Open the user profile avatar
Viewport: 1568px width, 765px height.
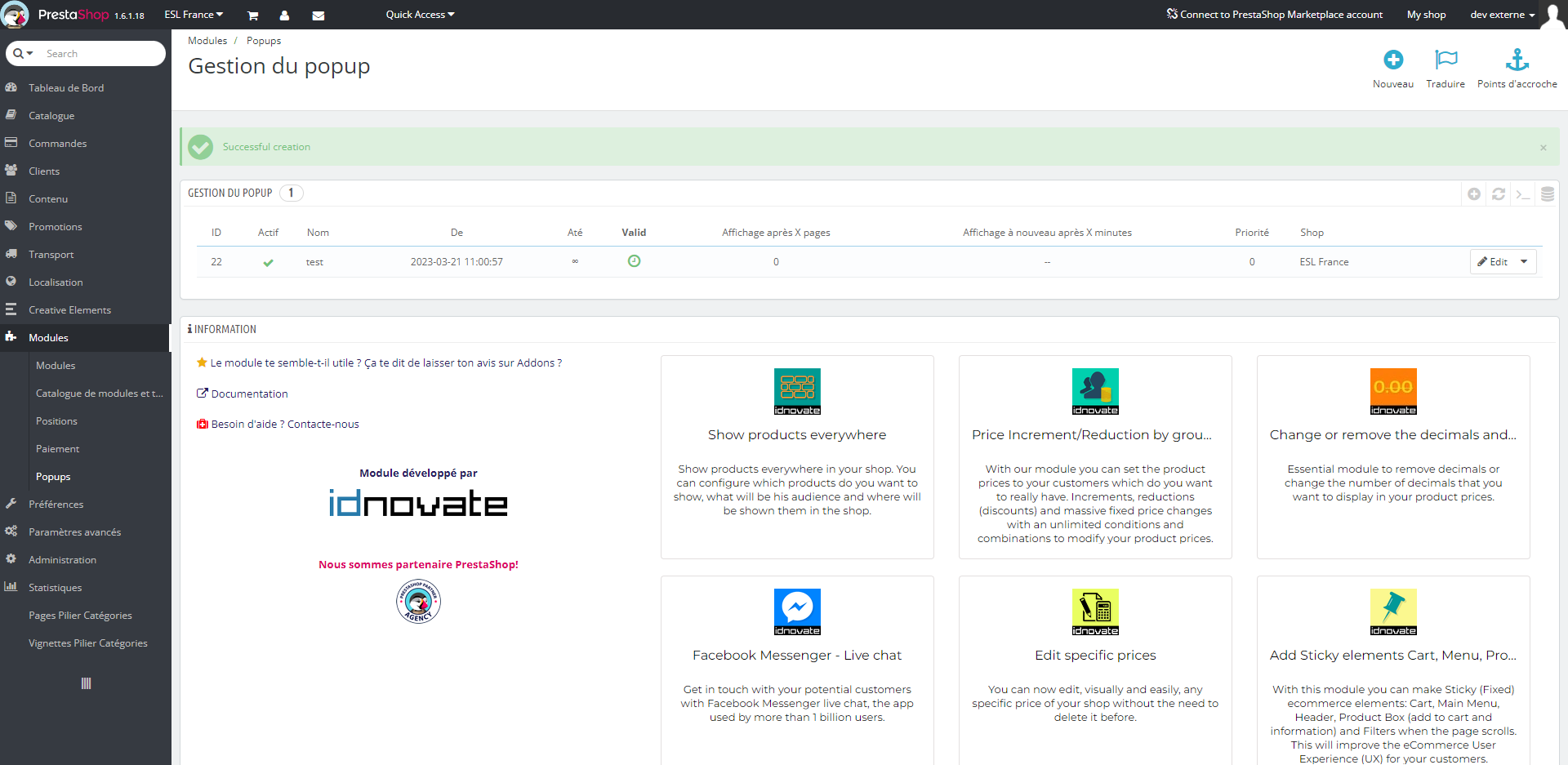[1552, 15]
